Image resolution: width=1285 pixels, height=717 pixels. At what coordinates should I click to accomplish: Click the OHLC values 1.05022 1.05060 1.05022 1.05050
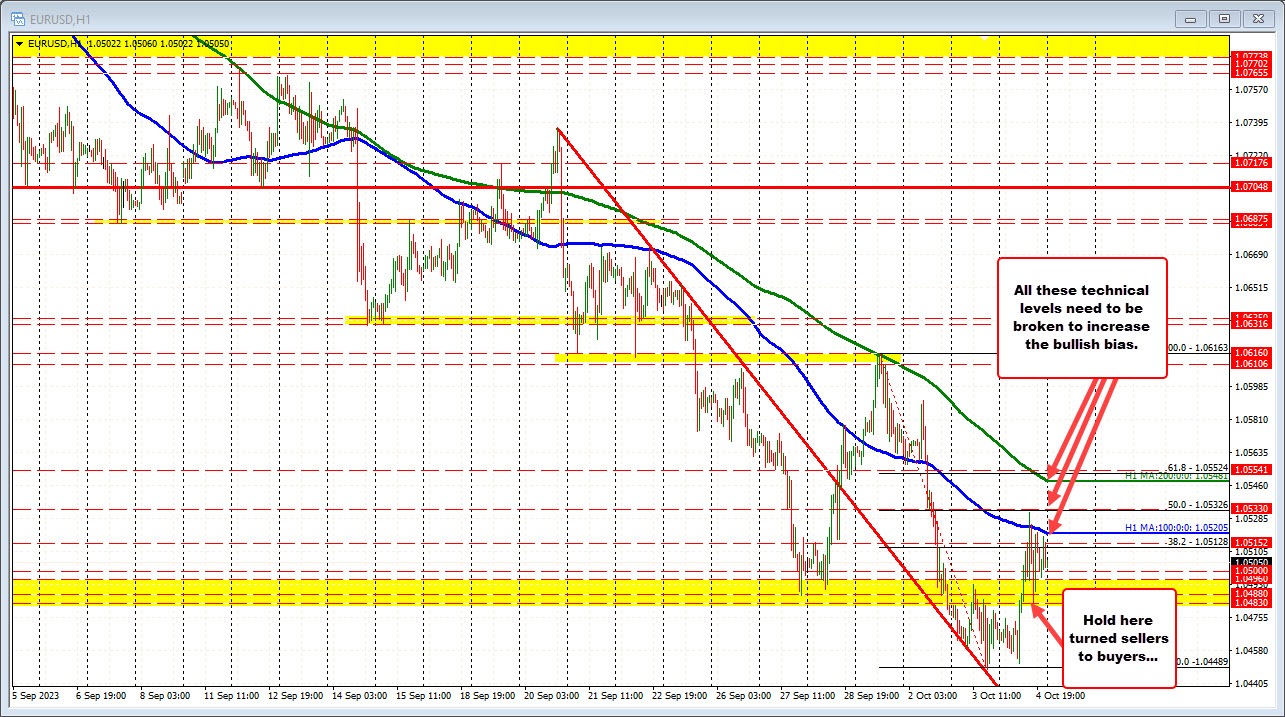160,44
